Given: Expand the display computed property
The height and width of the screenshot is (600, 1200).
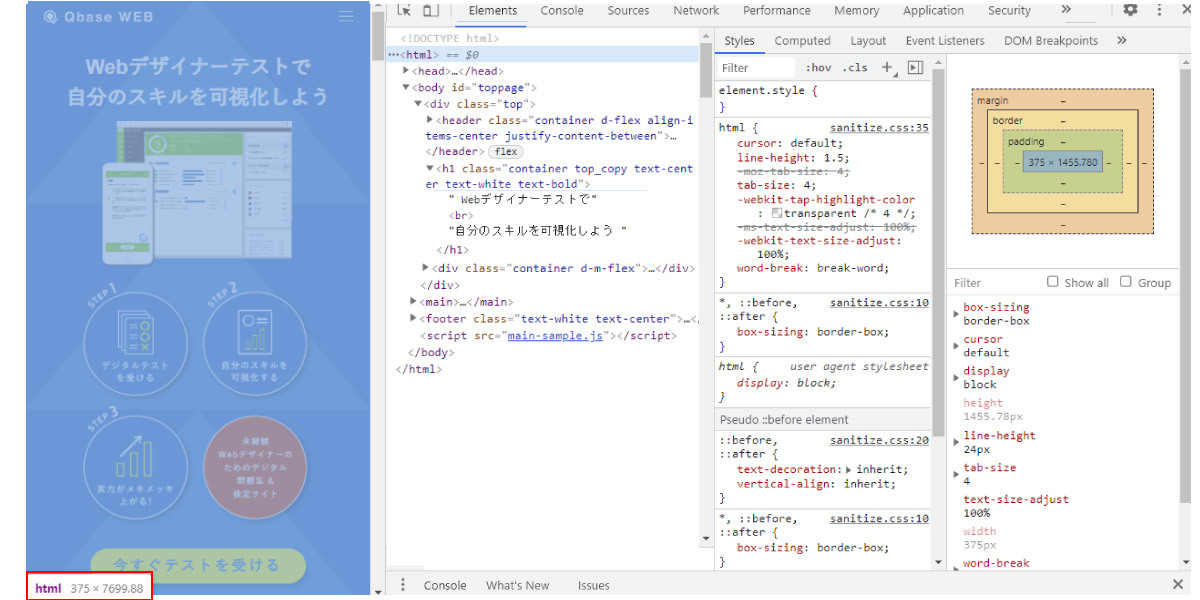Looking at the screenshot, I should tap(957, 378).
